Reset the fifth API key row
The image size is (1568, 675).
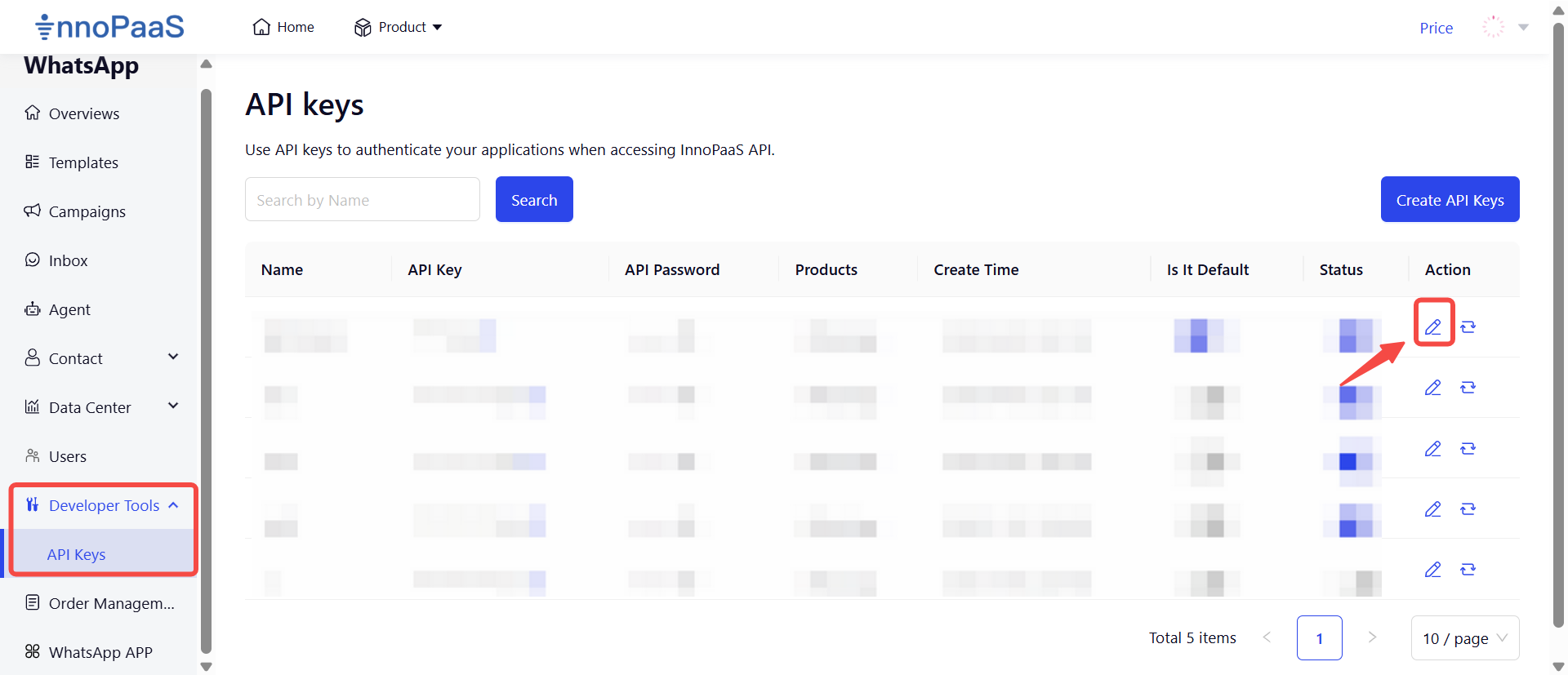[1468, 570]
